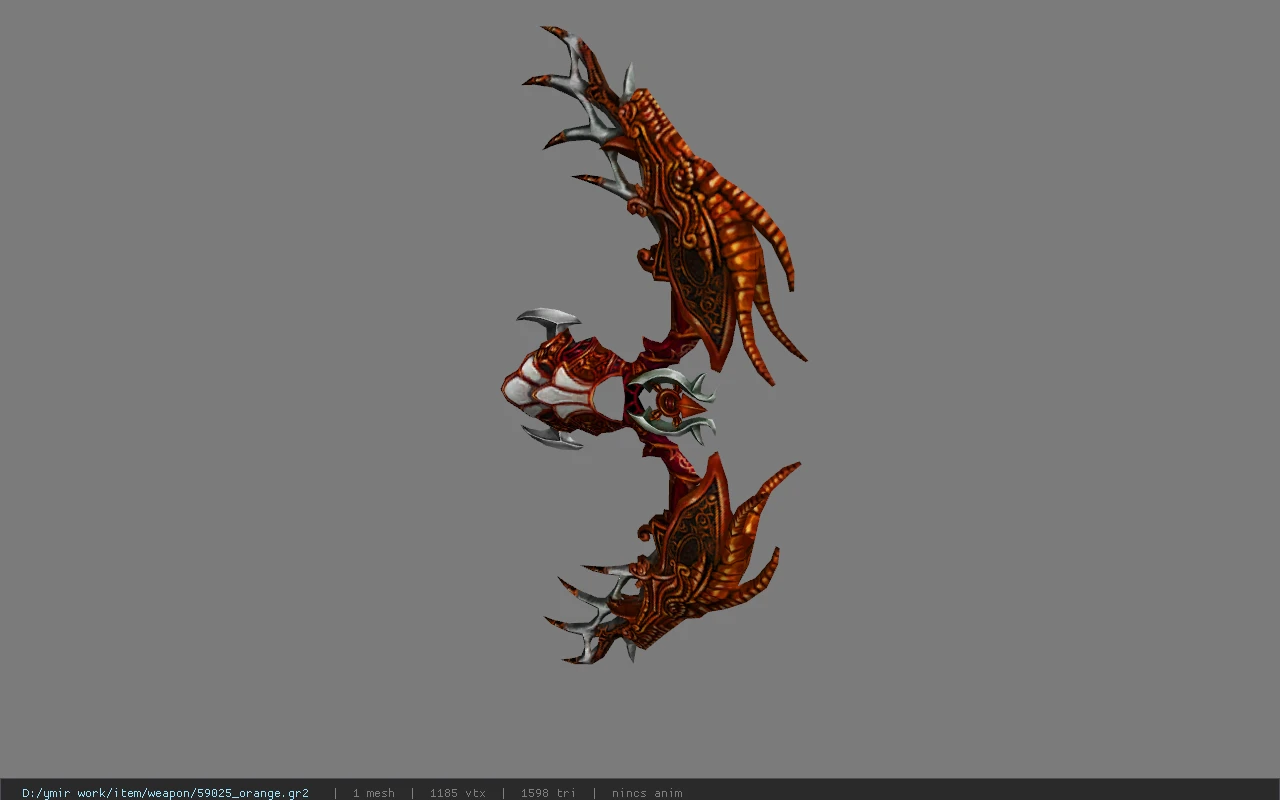The width and height of the screenshot is (1280, 800).
Task: Click the '1185 vtx' vertex count entry
Action: coord(457,793)
